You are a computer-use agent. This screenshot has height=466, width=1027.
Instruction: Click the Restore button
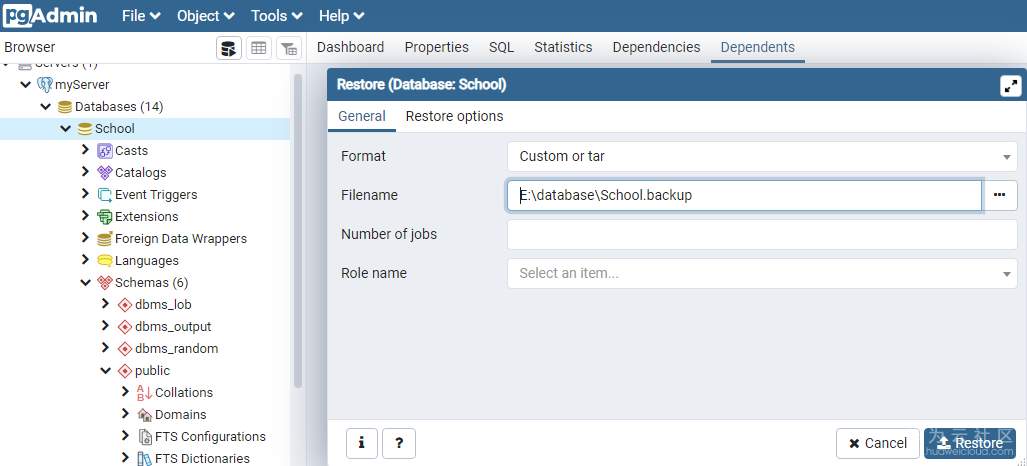(969, 443)
